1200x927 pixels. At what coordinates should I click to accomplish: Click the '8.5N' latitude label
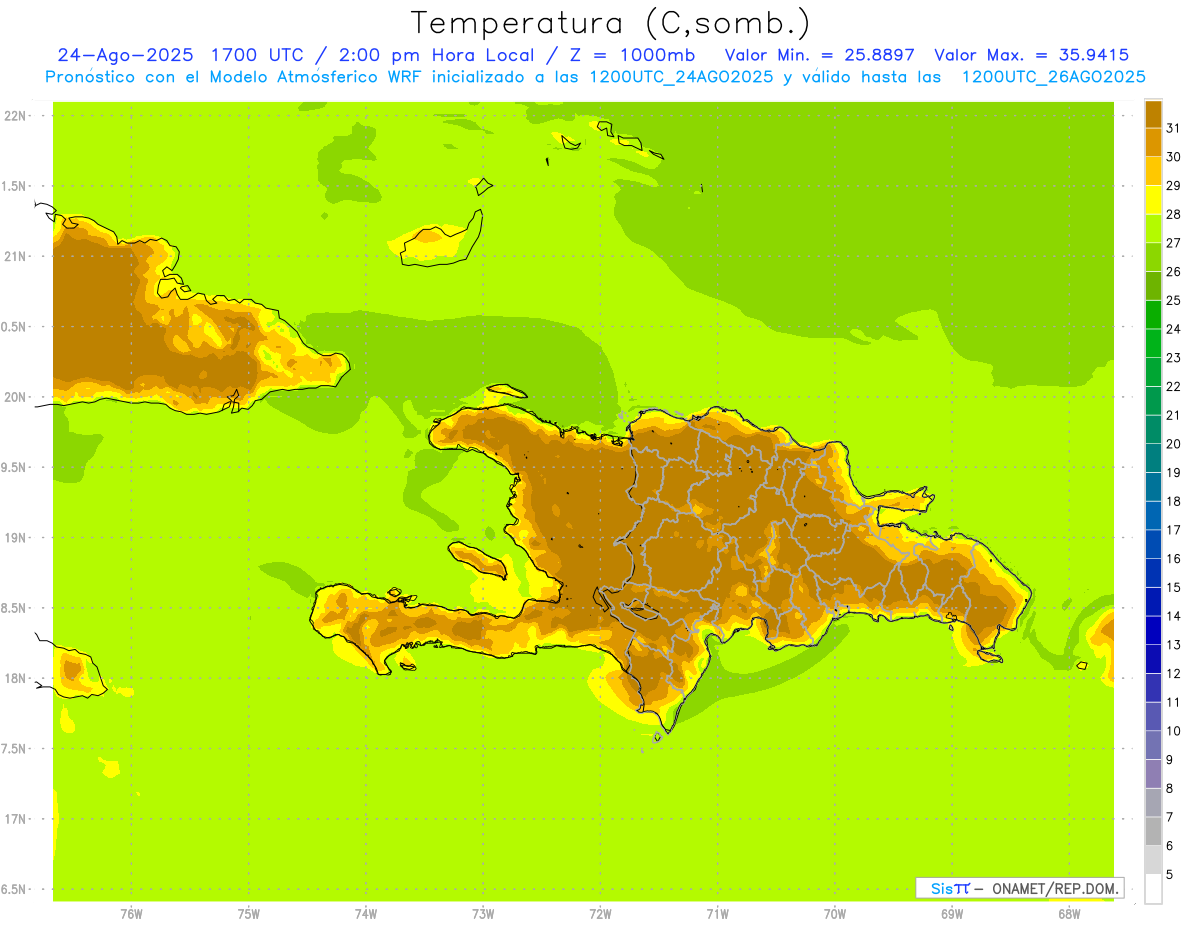tap(15, 608)
